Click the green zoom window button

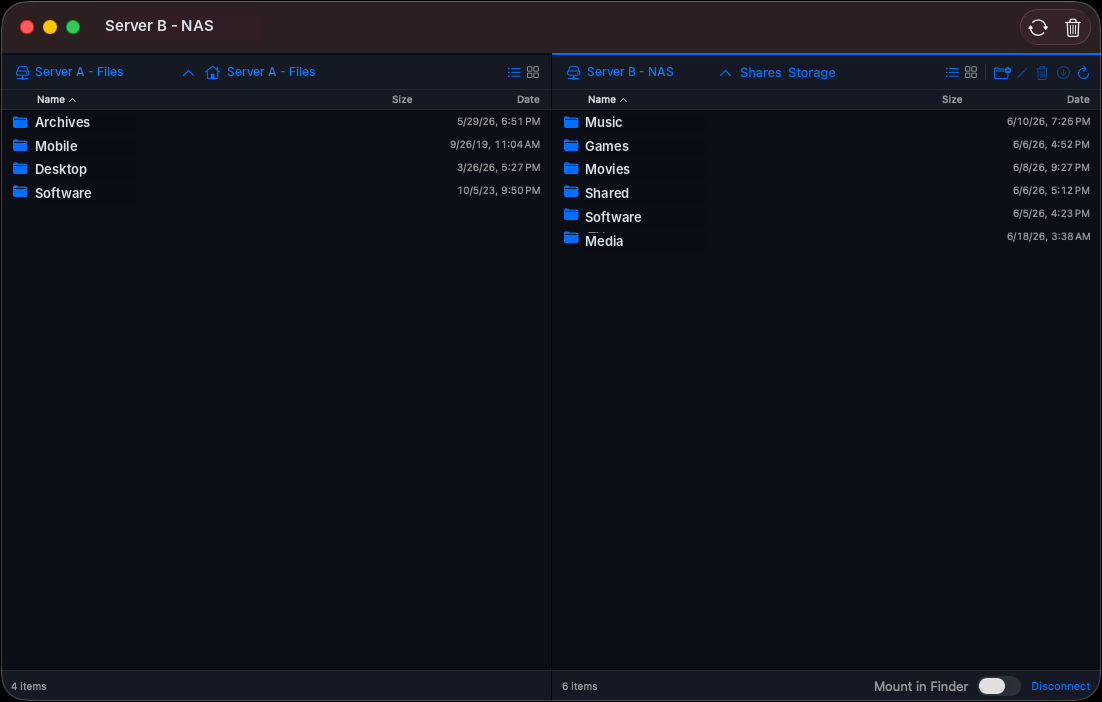pyautogui.click(x=73, y=27)
